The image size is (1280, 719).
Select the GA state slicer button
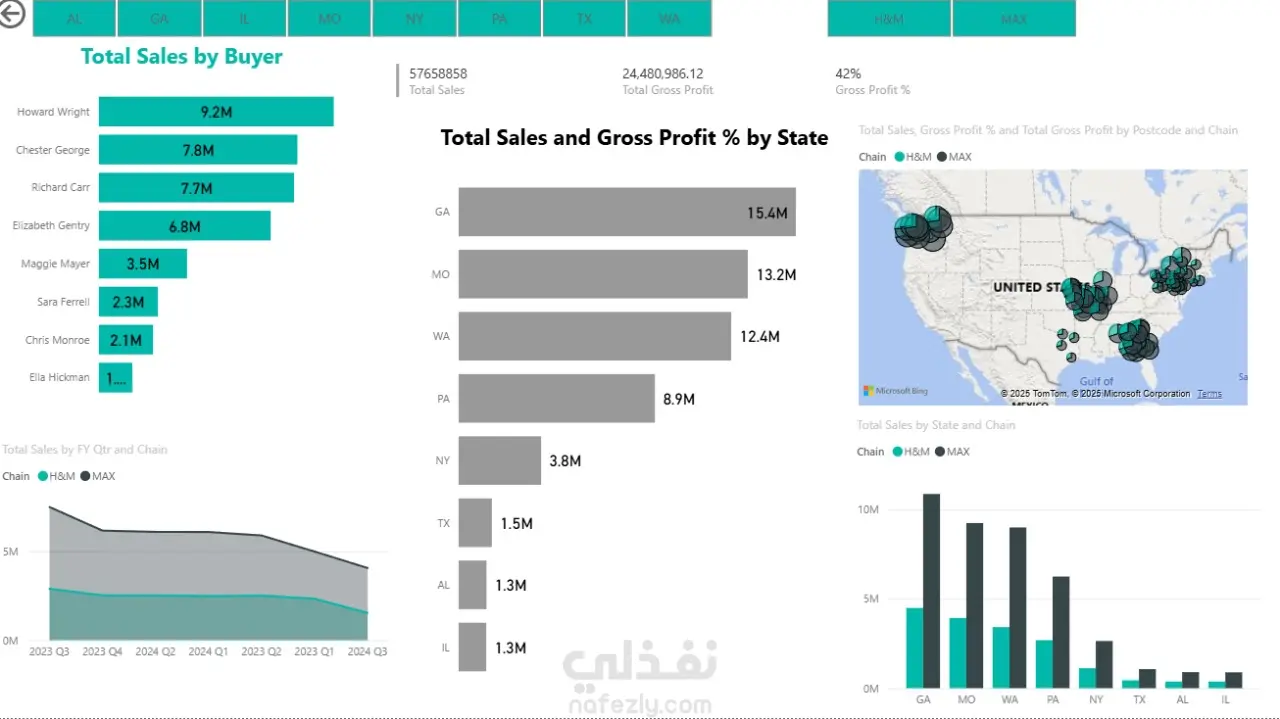point(160,19)
